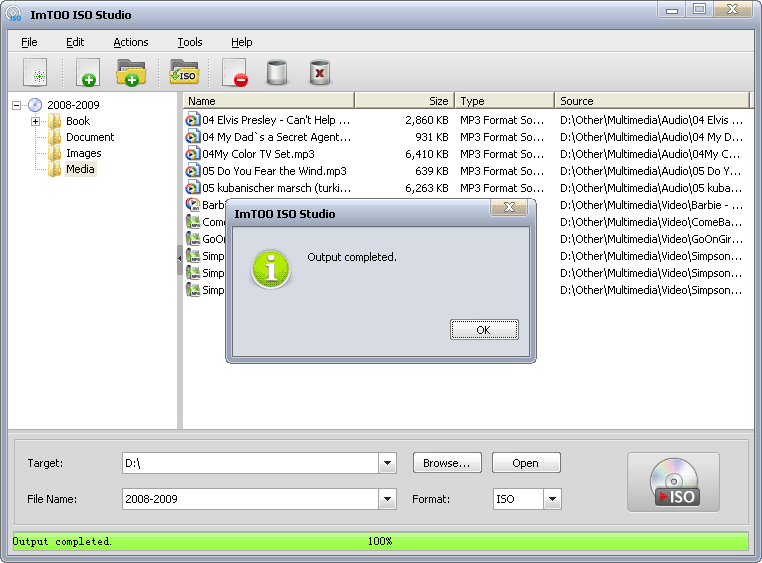Collapse the left panel splitter arrow
Viewport: 762px width, 563px height.
179,258
